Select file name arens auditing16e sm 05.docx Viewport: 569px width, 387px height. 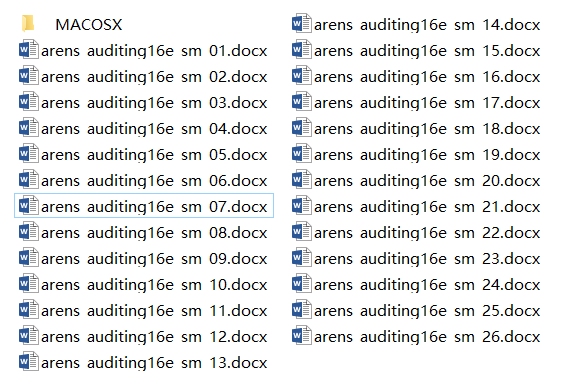[154, 155]
